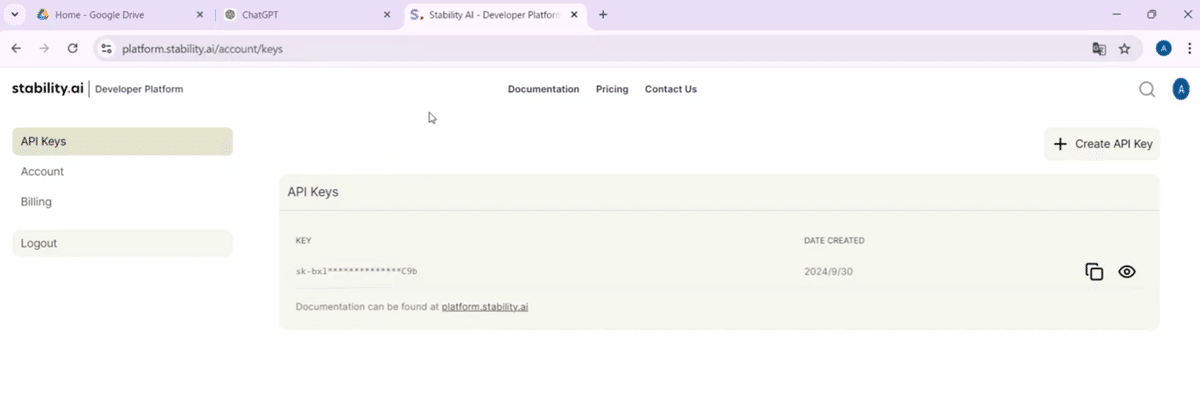Select Billing in the sidebar
The image size is (1200, 410).
pos(36,202)
